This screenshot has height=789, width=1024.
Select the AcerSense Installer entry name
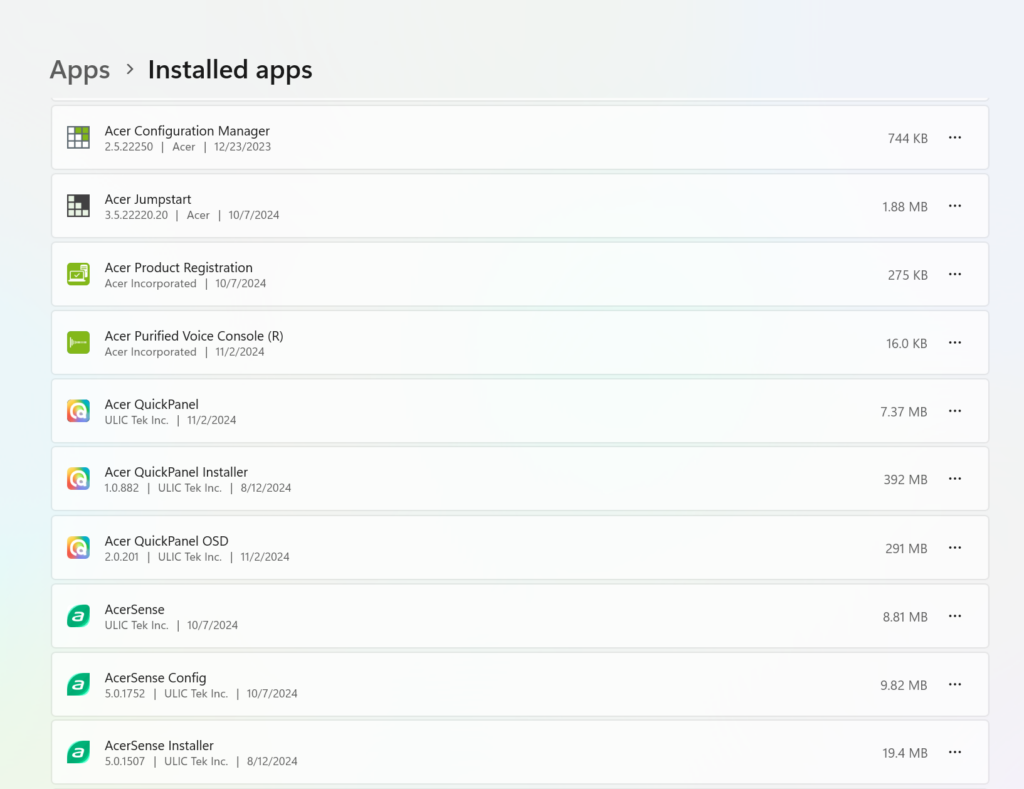159,745
